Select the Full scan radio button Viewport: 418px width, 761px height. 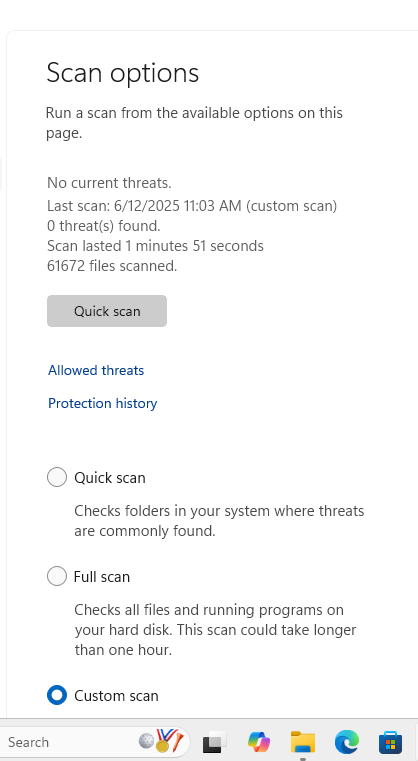pos(57,576)
